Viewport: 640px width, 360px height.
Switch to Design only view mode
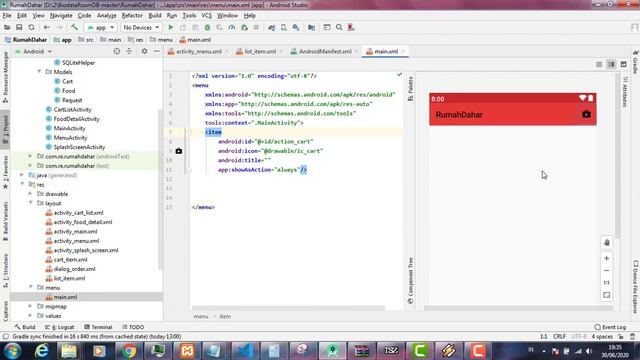click(623, 64)
